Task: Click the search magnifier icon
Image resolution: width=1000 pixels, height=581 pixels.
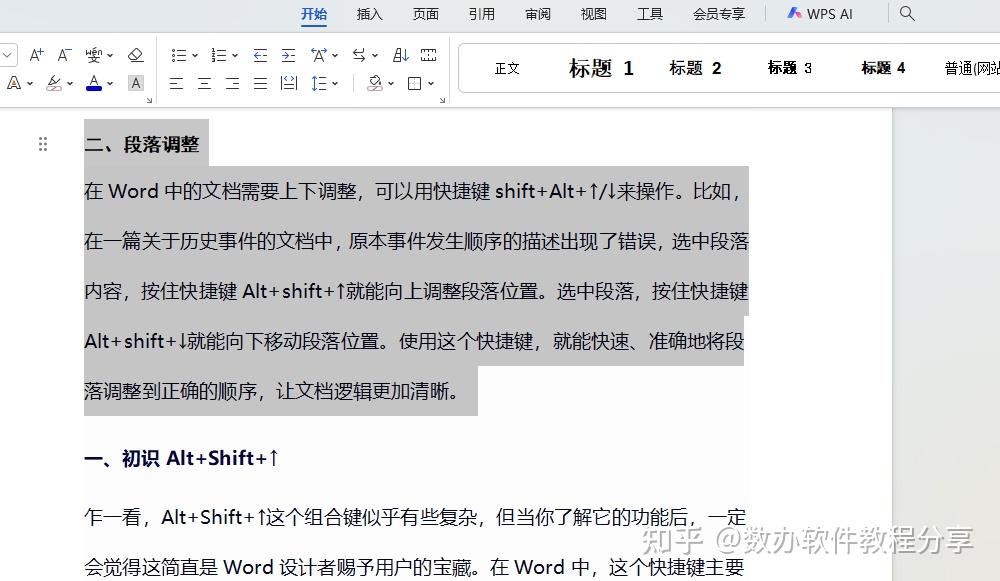Action: (x=906, y=14)
